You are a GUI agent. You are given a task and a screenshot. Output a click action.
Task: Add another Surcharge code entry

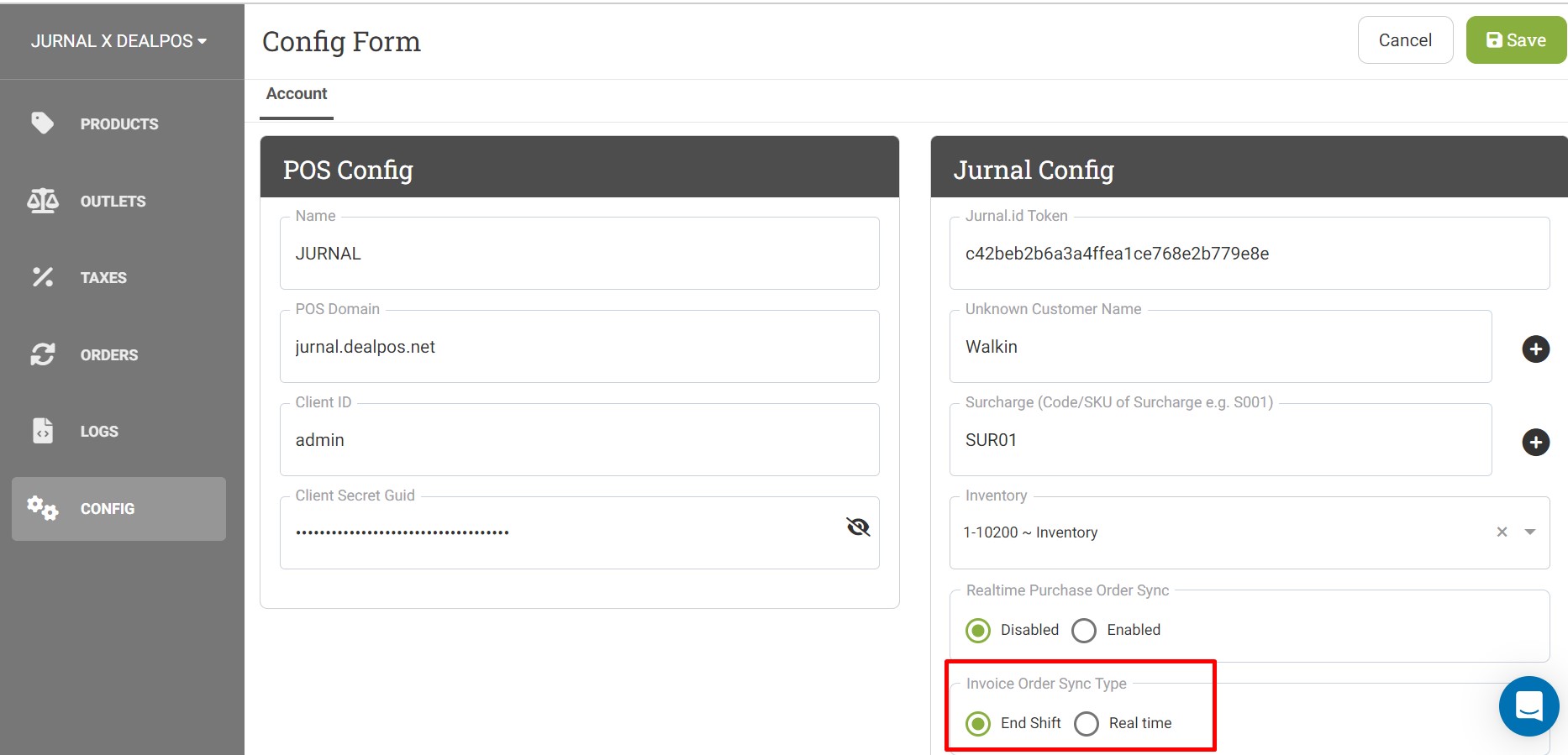[x=1535, y=442]
